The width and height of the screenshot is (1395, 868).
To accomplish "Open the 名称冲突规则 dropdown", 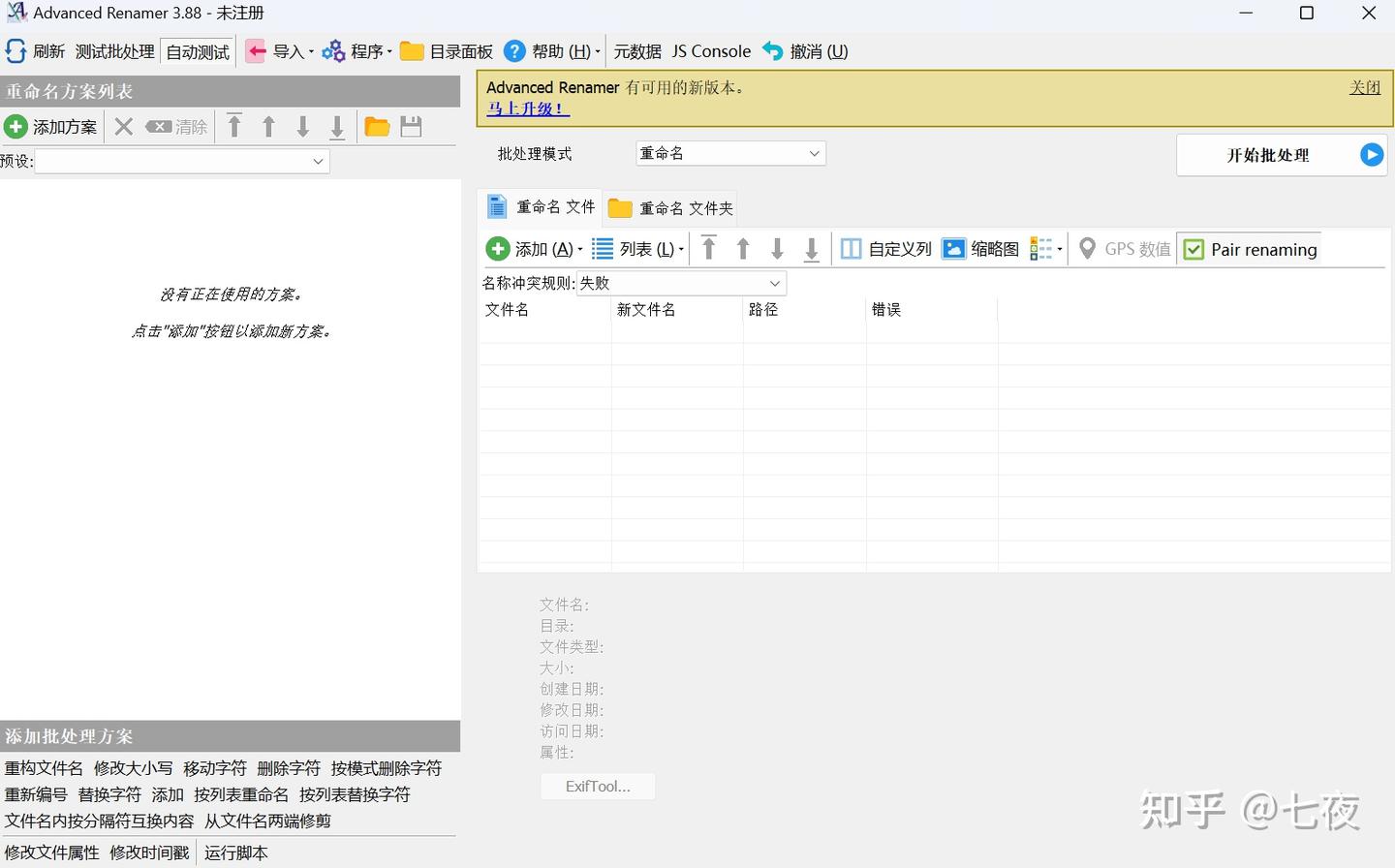I will coord(681,283).
